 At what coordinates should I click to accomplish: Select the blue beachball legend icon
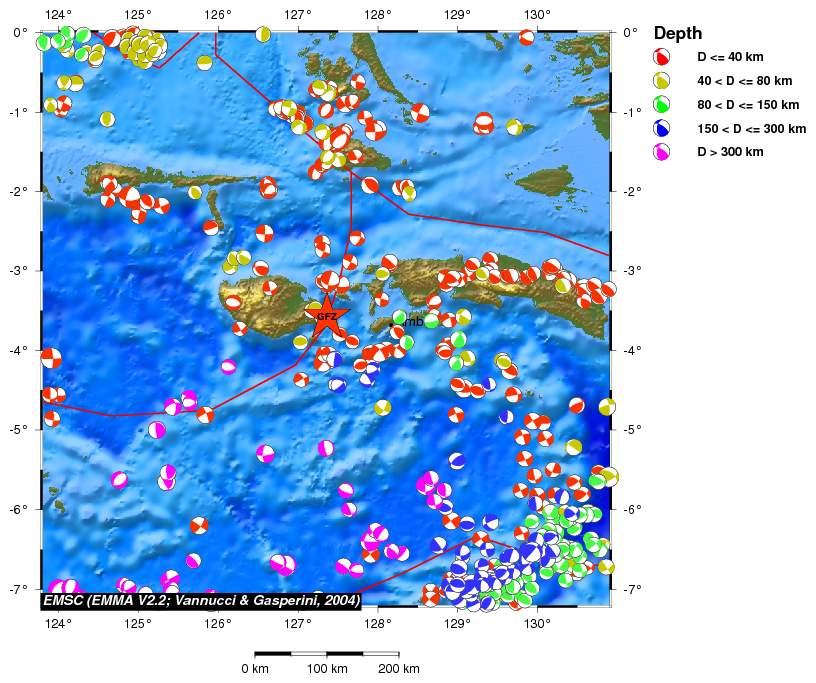660,128
